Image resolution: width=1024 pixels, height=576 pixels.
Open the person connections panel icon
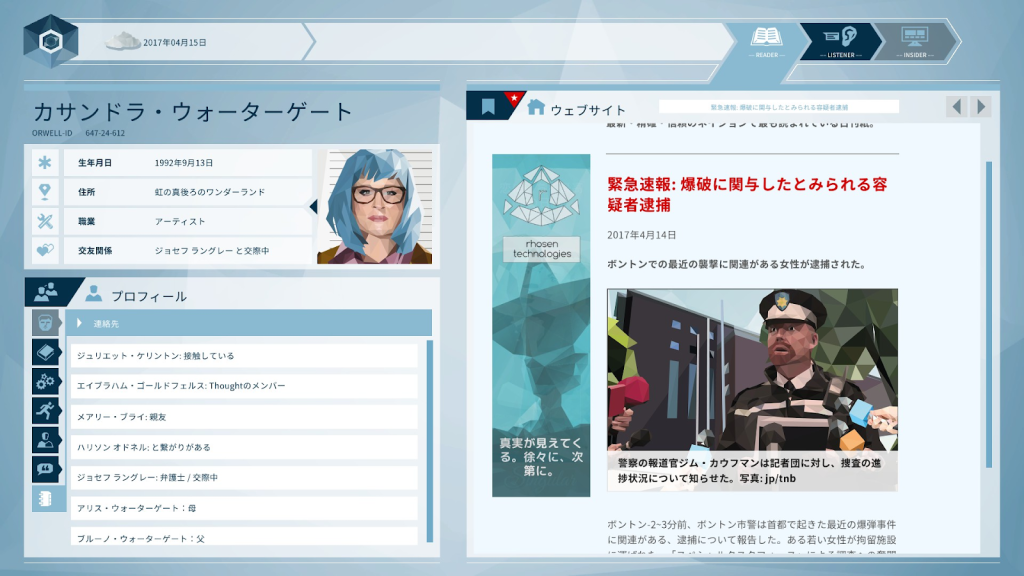pos(45,293)
